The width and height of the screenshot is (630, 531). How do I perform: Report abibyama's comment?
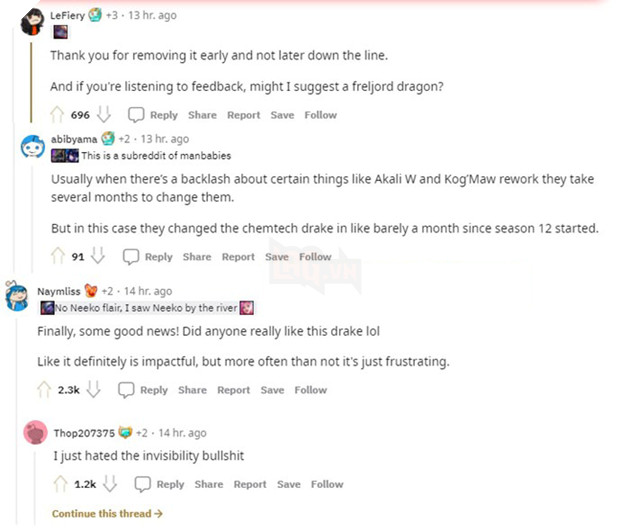tap(238, 256)
